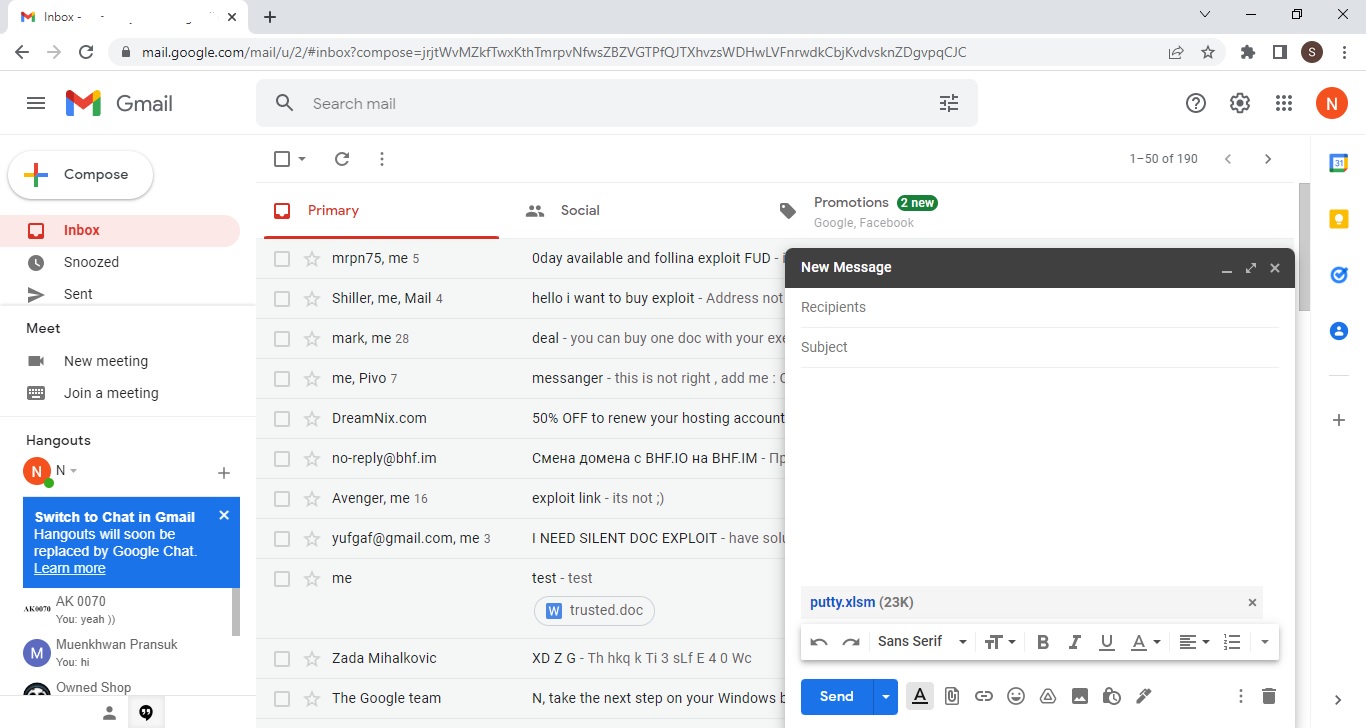This screenshot has height=728, width=1366.
Task: Open the Gmail main menu hamburger icon
Action: [x=36, y=103]
